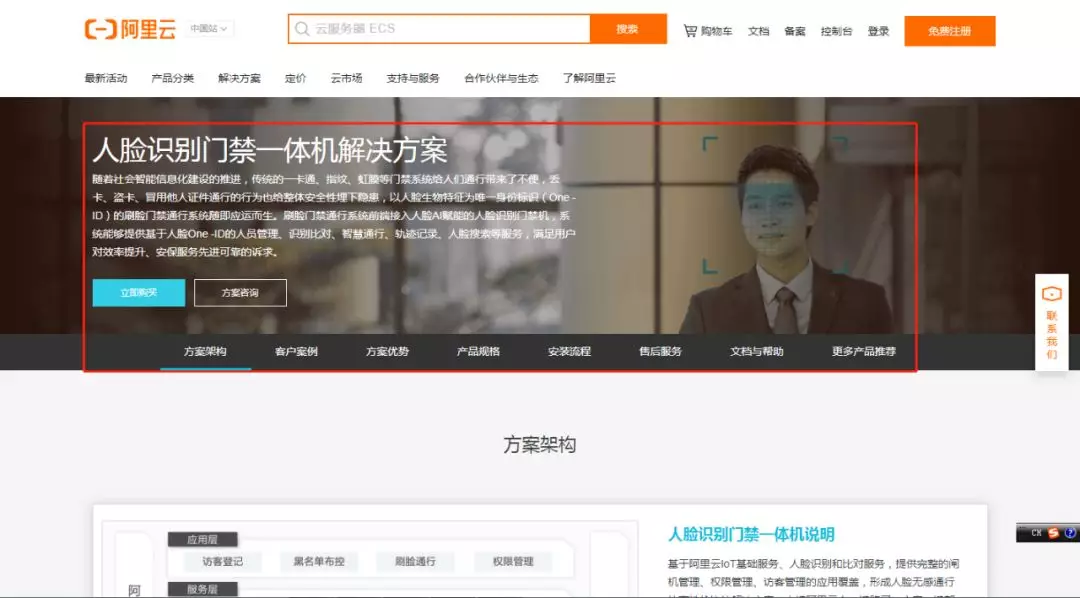Click the blue help question mark icon

(x=1070, y=533)
